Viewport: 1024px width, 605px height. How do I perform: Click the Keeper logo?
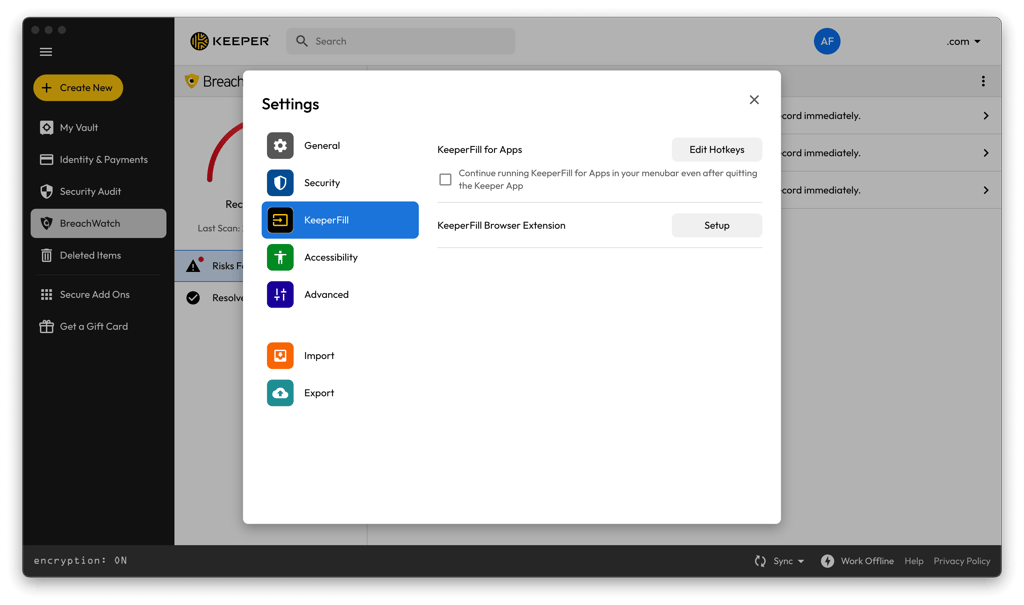point(230,41)
